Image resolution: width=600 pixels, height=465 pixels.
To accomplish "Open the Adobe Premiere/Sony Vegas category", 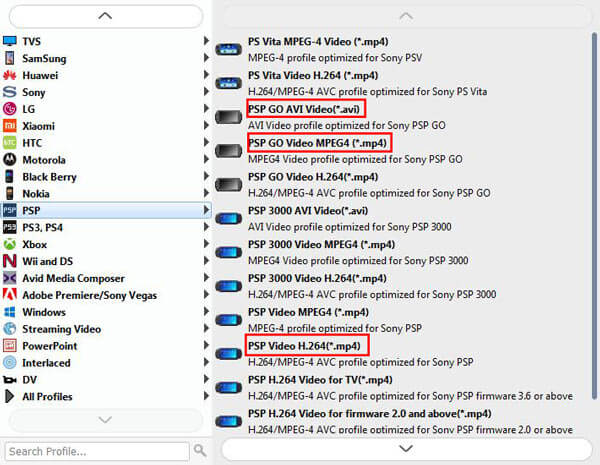I will pyautogui.click(x=106, y=295).
